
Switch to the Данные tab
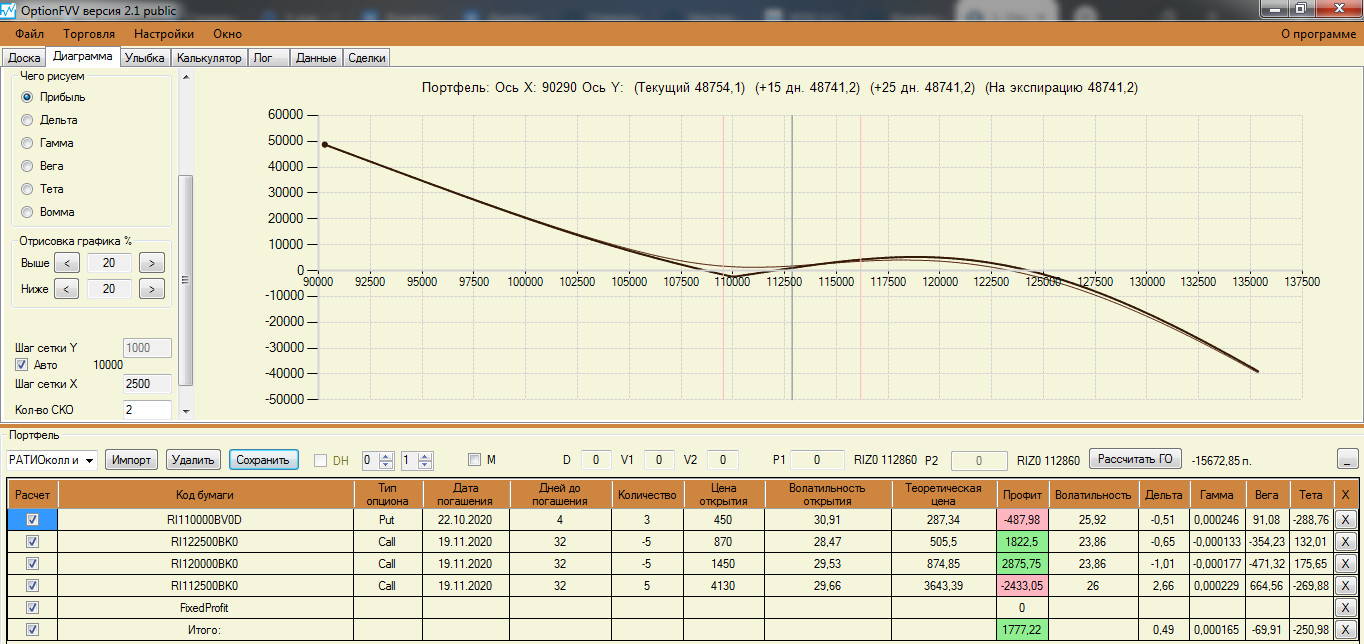coord(316,58)
